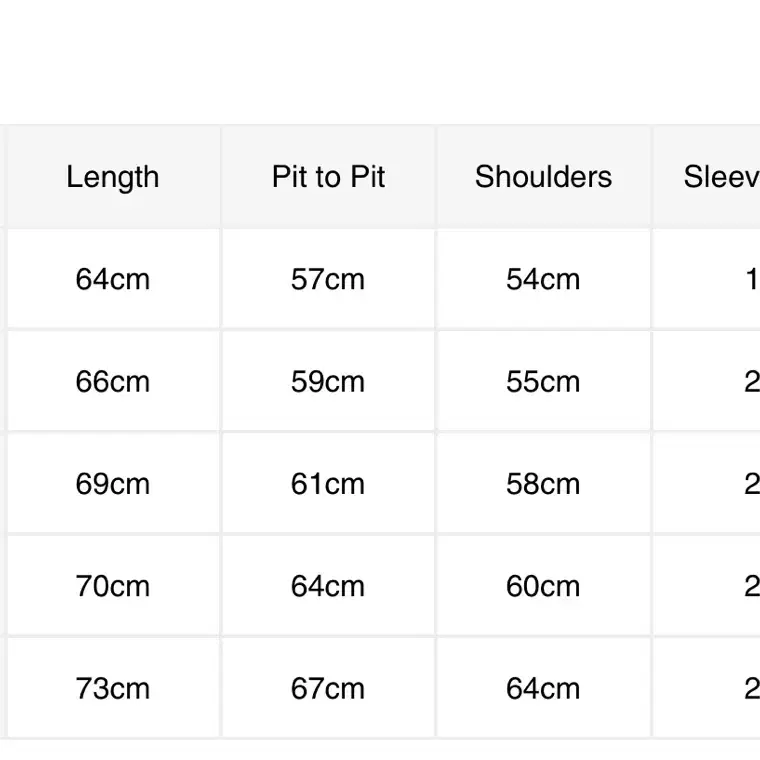Select the 70cm Length cell
The width and height of the screenshot is (760, 760).
point(113,586)
